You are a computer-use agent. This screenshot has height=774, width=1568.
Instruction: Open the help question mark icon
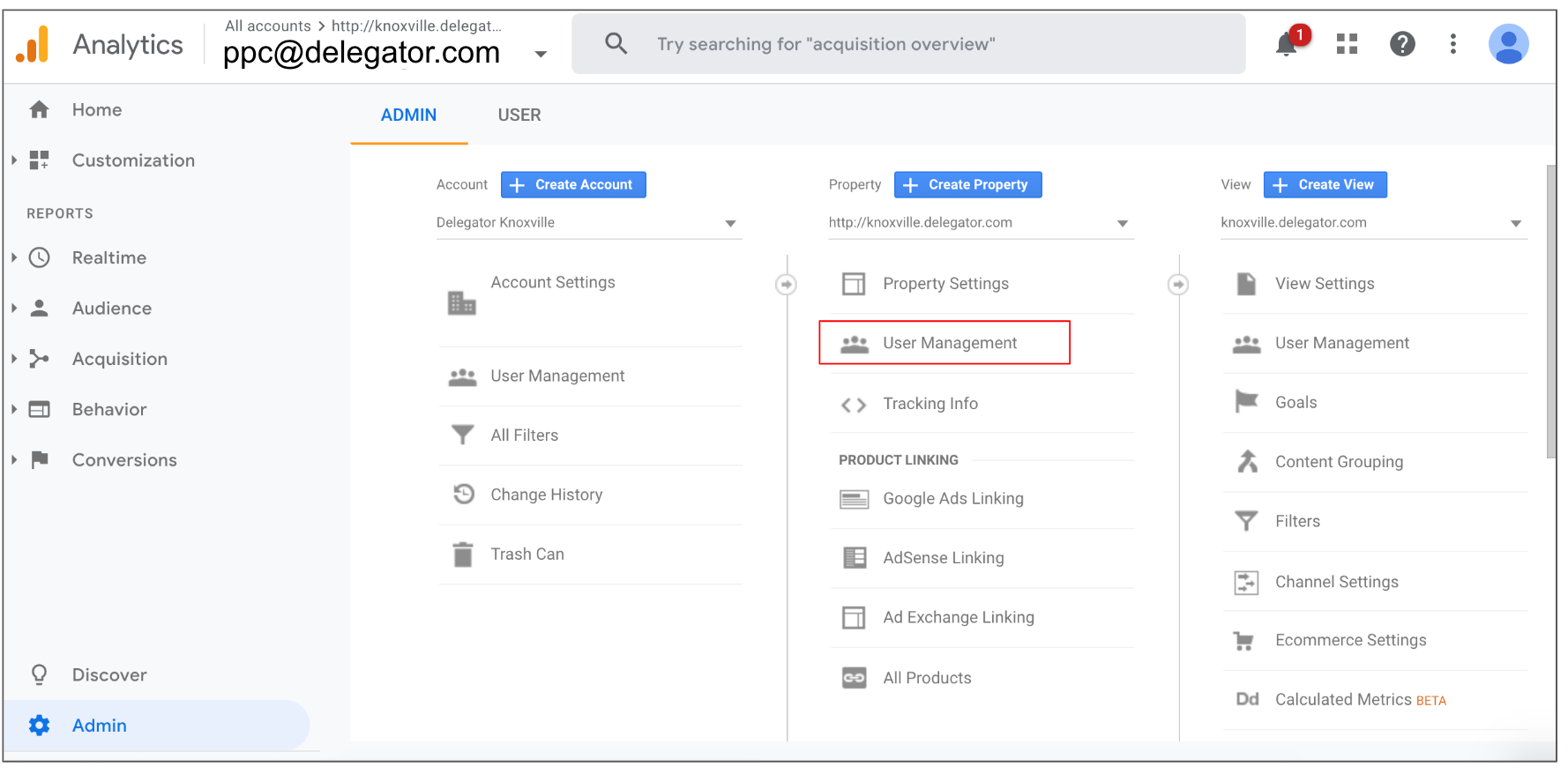tap(1402, 43)
